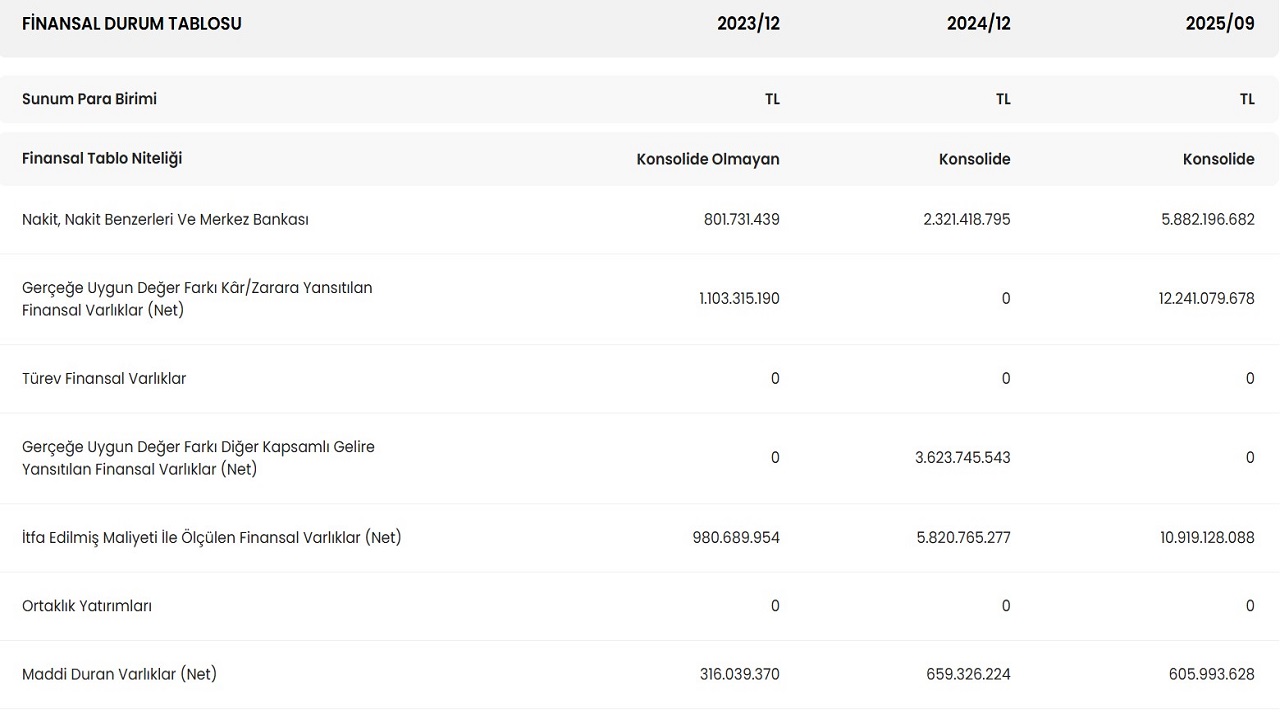The image size is (1280, 720).
Task: Click Nakit, Nakit Benzerleri Ve Merkez Bankası label
Action: 165,219
